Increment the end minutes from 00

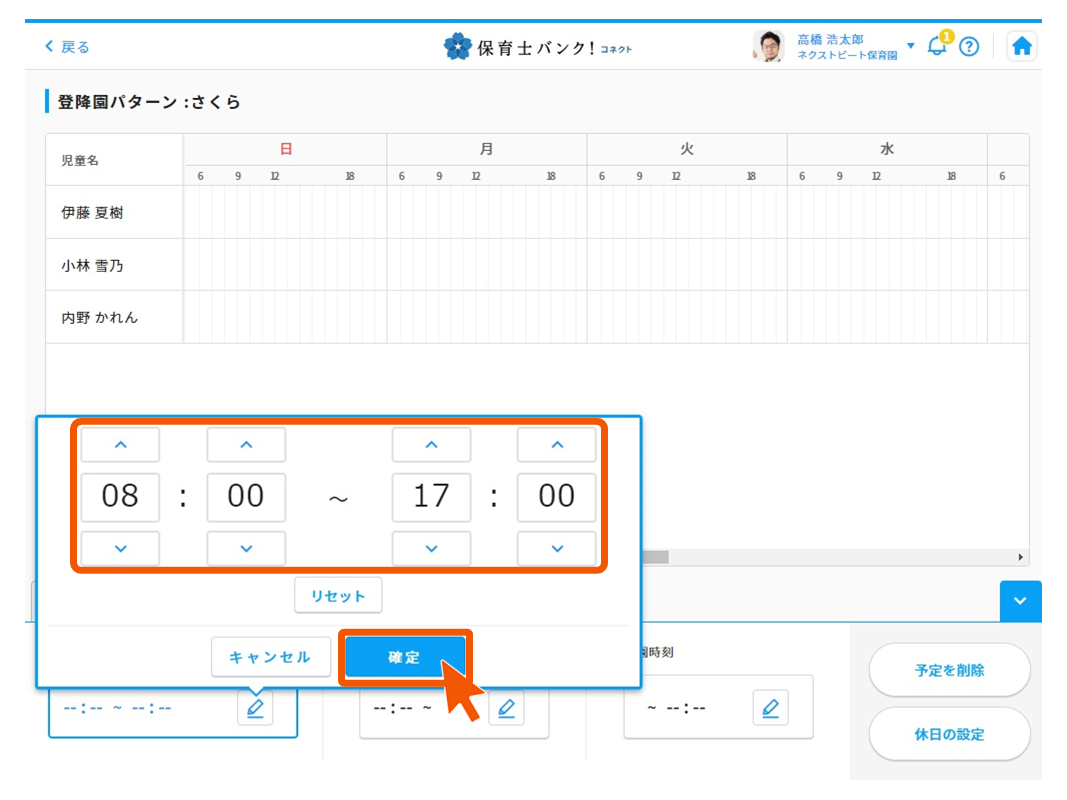tap(556, 444)
